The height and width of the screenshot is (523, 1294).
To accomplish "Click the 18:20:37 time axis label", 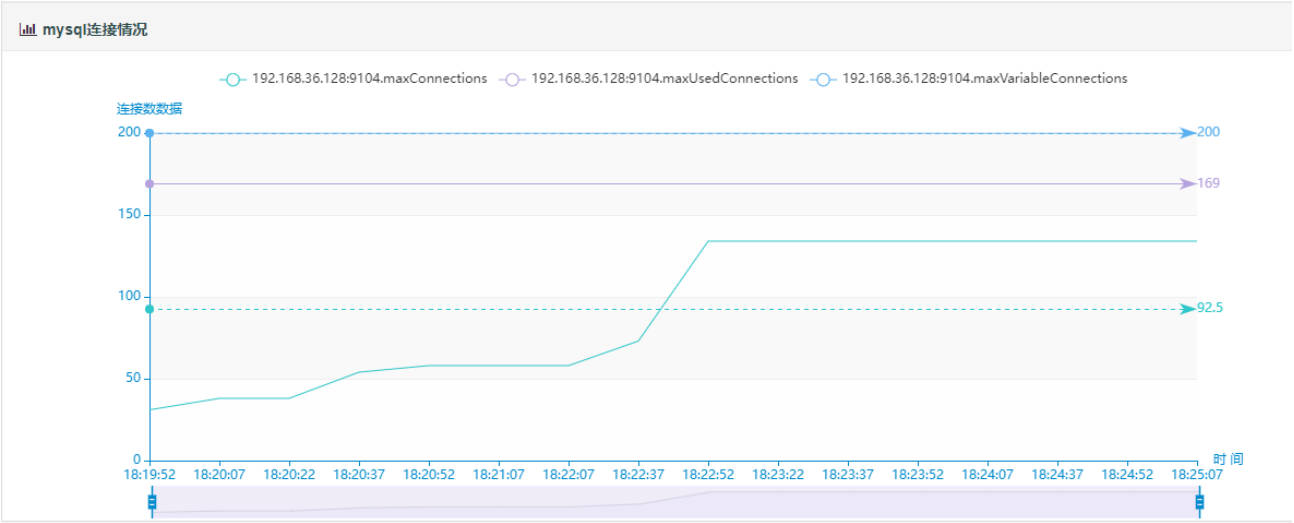I will click(359, 475).
